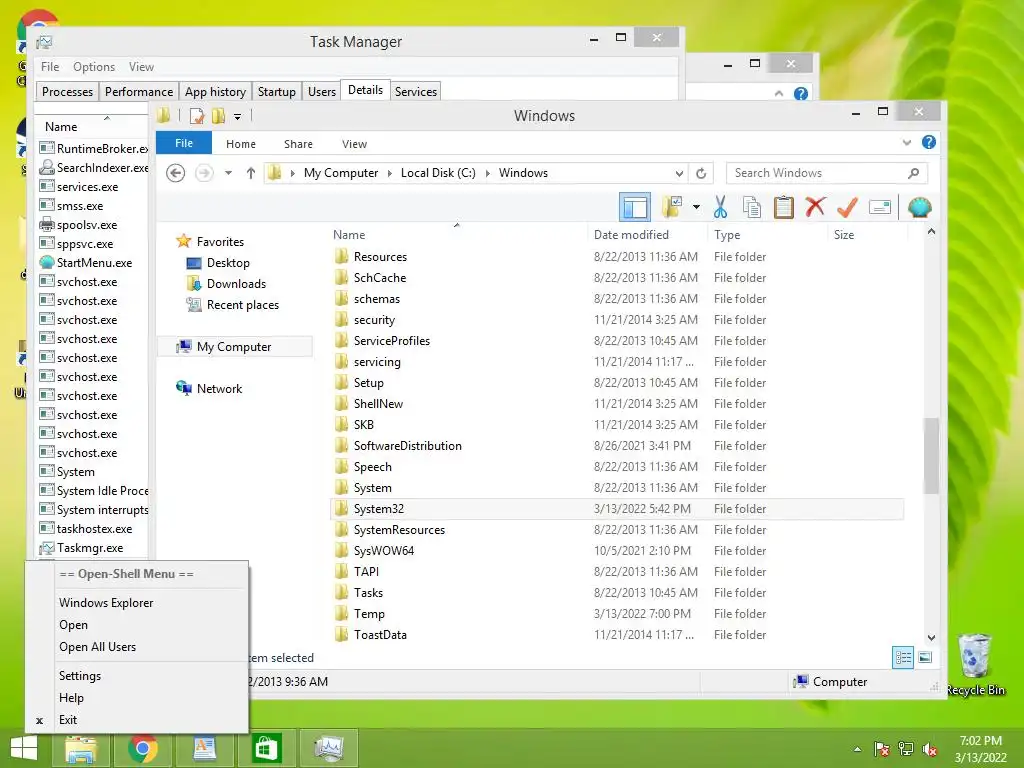Click the muted speaker tray icon
1024x768 pixels.
click(930, 750)
